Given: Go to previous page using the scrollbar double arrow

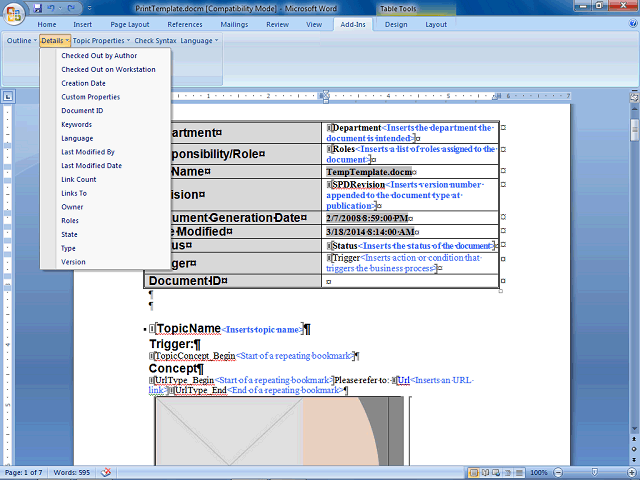Looking at the screenshot, I should pos(634,440).
